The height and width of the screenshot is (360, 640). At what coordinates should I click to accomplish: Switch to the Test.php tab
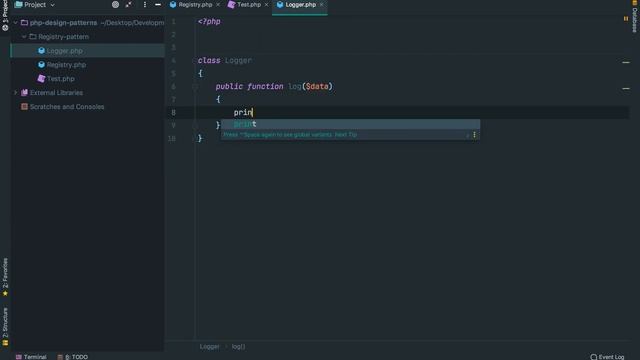coord(249,5)
